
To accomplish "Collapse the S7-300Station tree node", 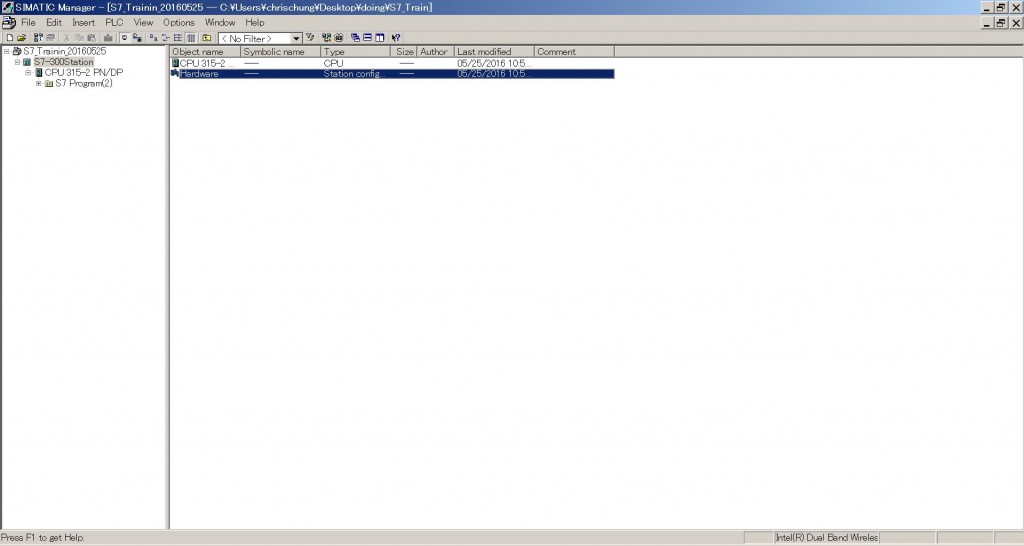I will tap(18, 62).
